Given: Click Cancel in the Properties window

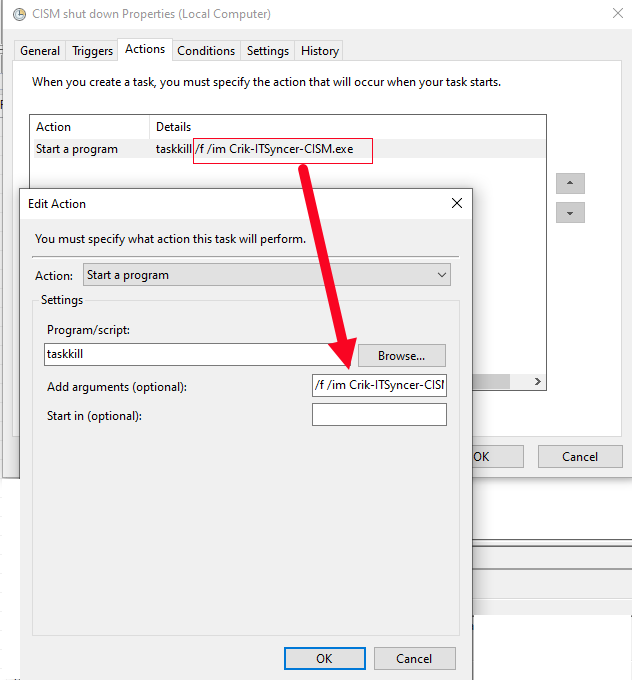Looking at the screenshot, I should point(579,456).
